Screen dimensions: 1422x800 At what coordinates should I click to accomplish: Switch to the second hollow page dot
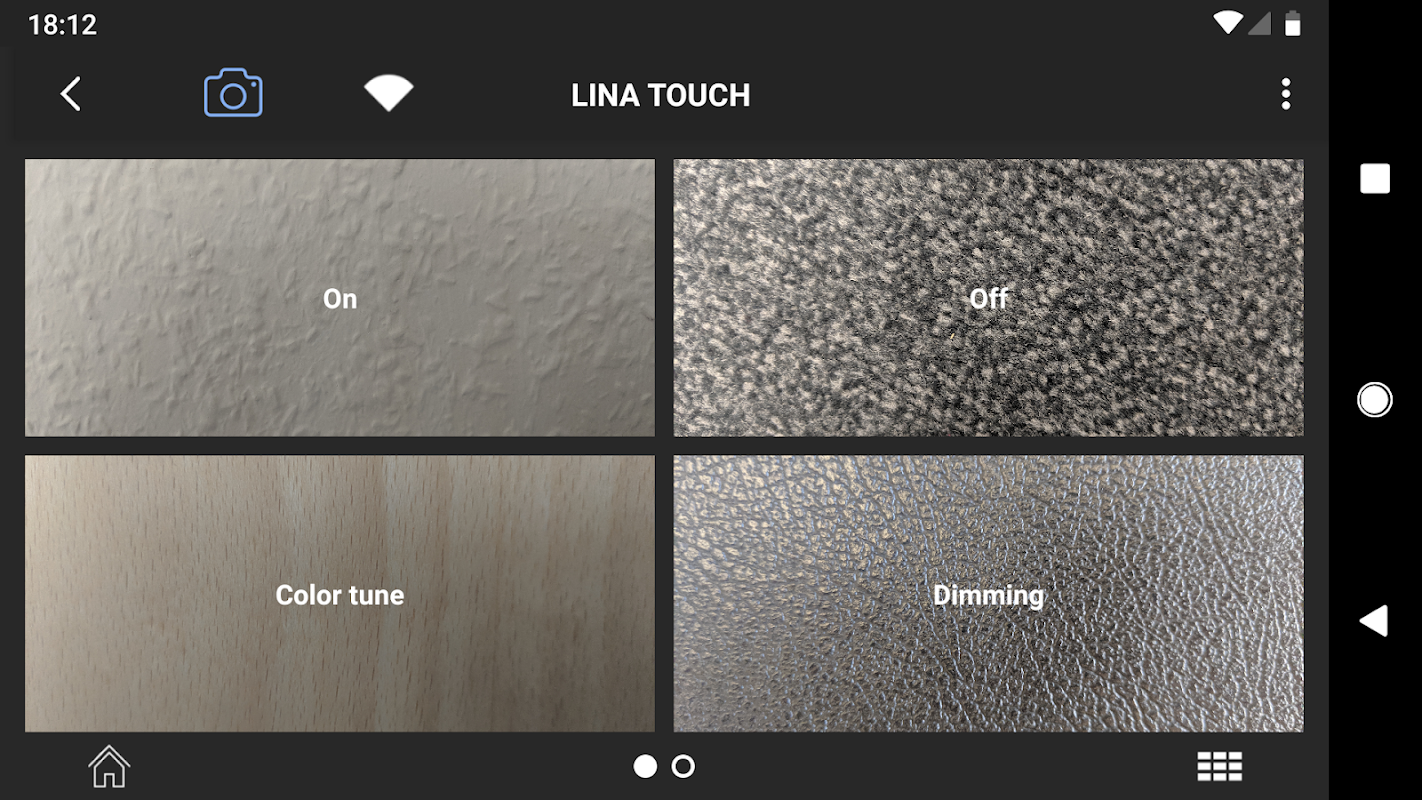683,767
